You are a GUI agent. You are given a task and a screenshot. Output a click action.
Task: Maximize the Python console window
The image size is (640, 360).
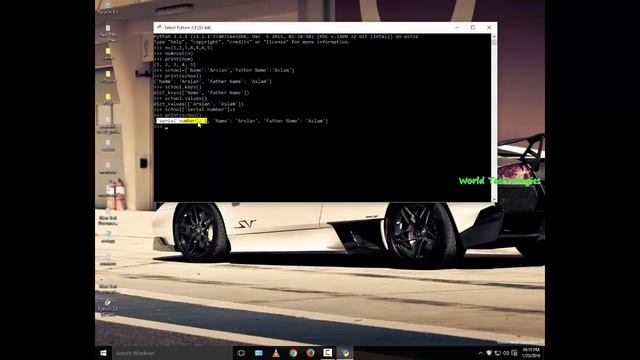pyautogui.click(x=473, y=27)
